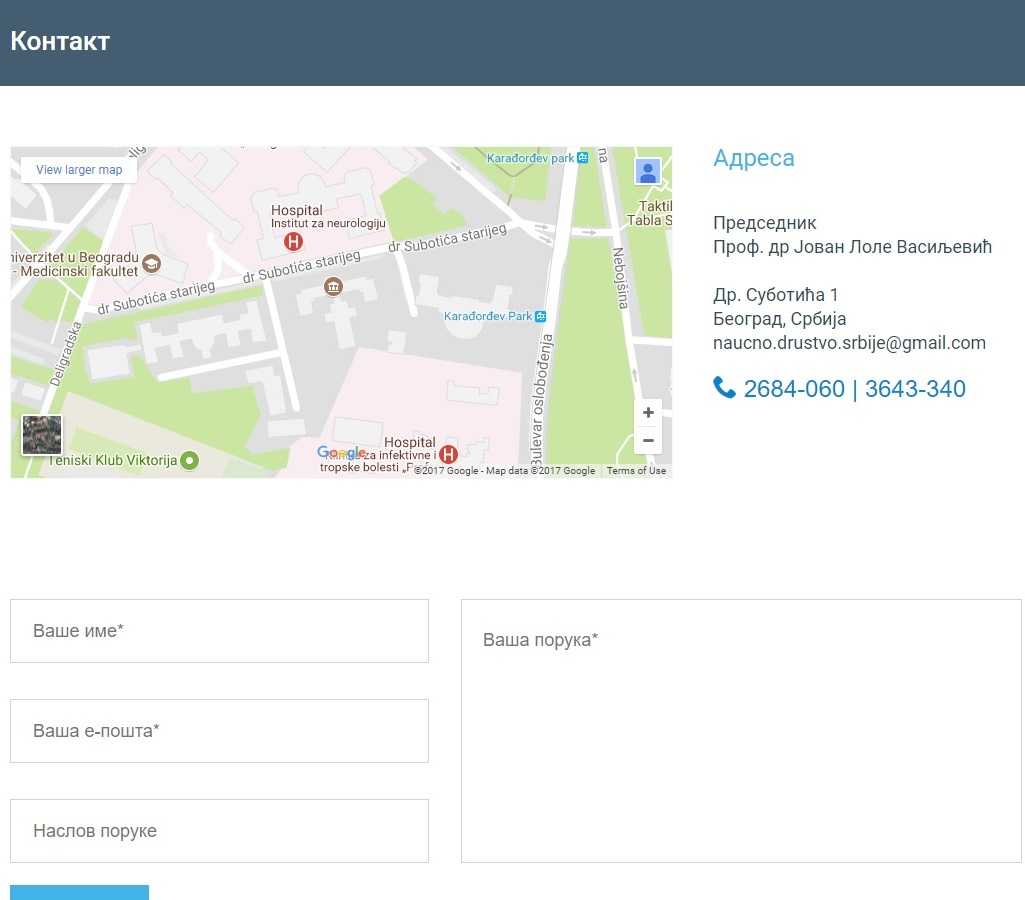Click the infectious disease hospital marker
Screen dimensions: 1025x900
[448, 455]
